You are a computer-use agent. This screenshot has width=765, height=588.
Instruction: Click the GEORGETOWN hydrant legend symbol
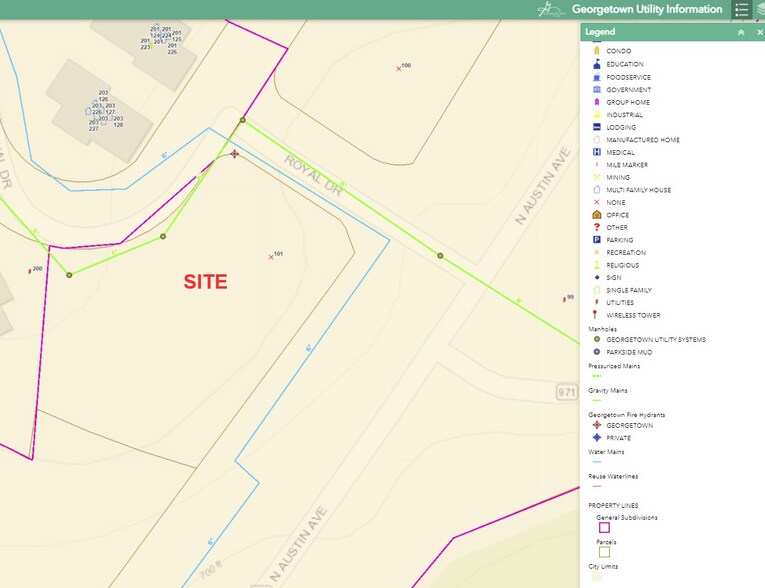596,425
